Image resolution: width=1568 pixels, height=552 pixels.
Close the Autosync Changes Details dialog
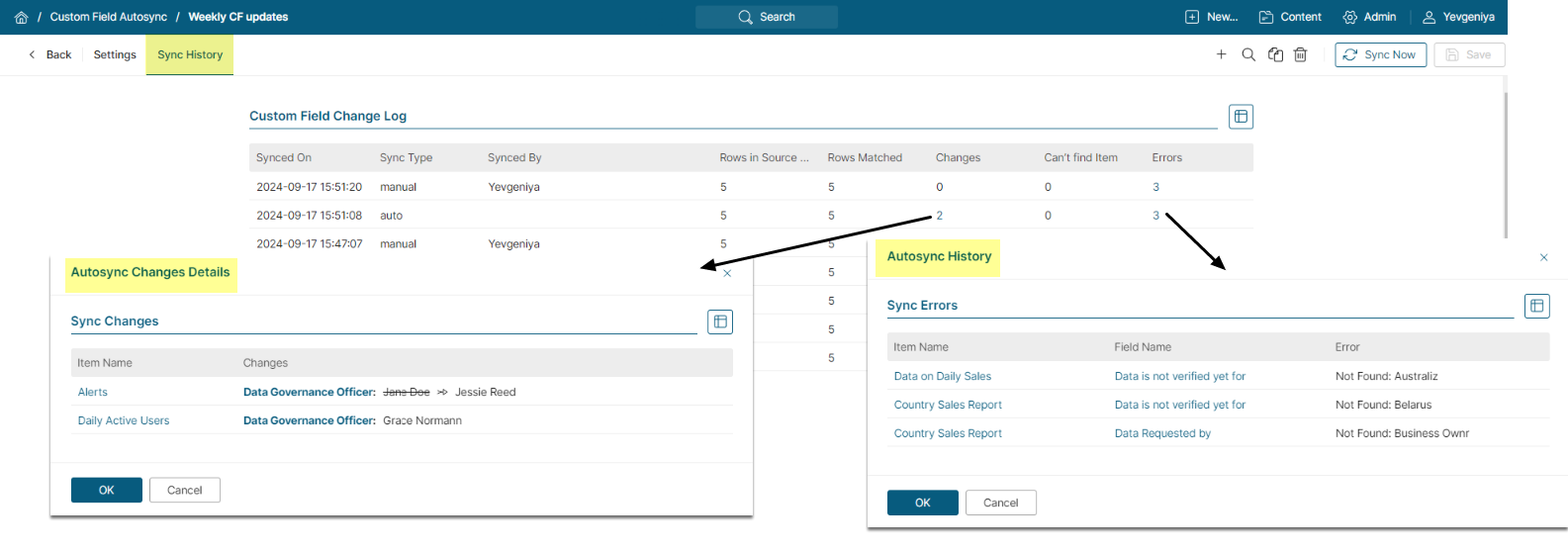(727, 273)
